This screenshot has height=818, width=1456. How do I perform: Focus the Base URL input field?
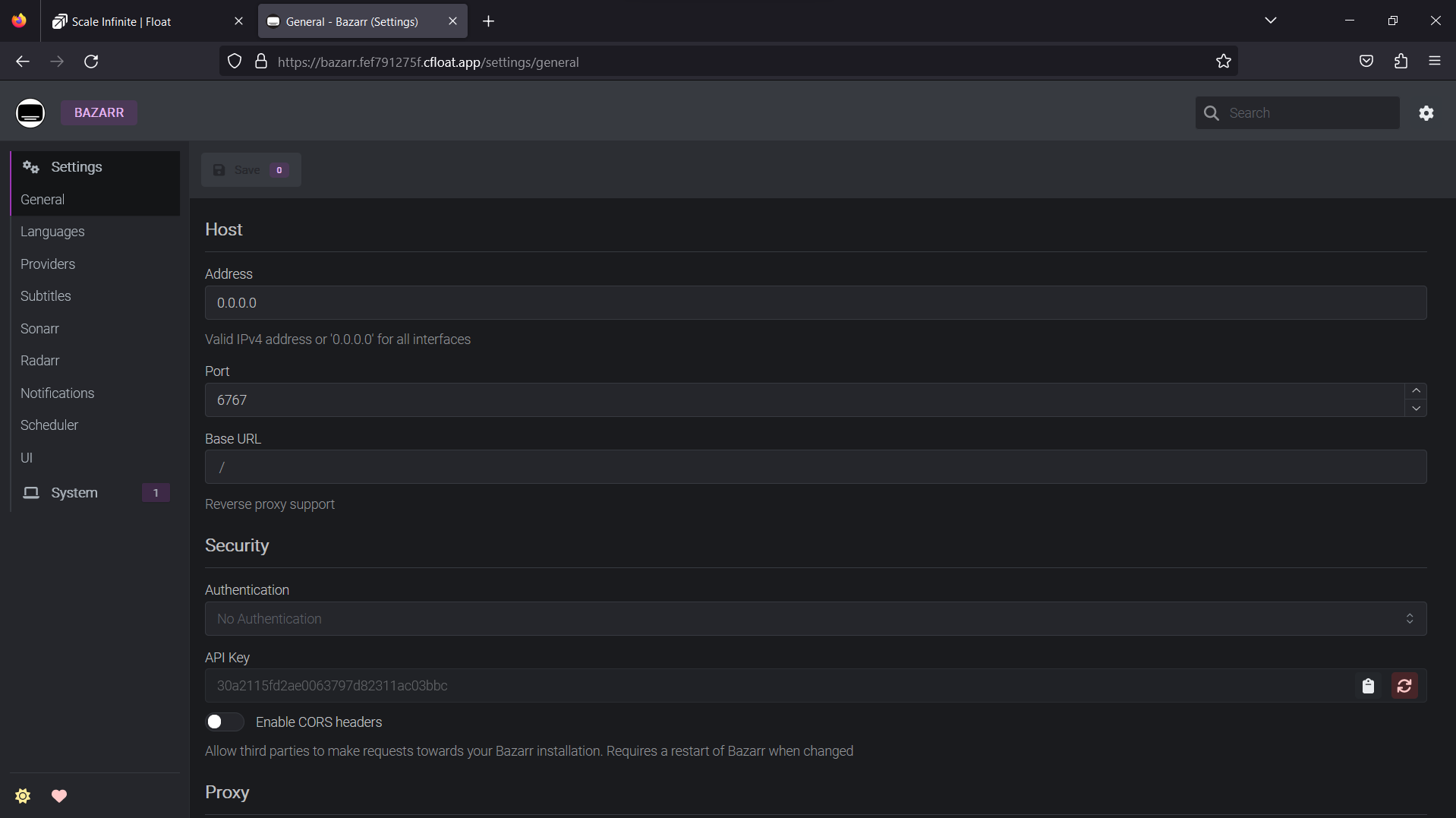[815, 466]
